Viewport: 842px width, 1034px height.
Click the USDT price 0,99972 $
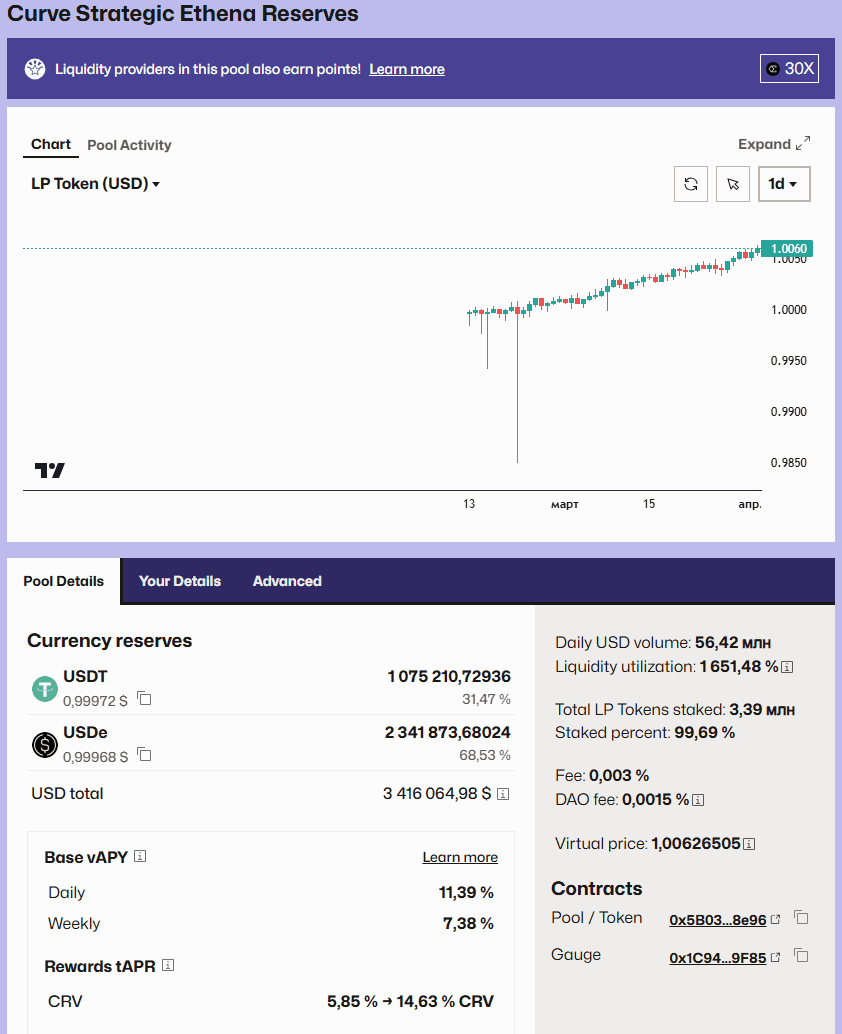[x=96, y=701]
